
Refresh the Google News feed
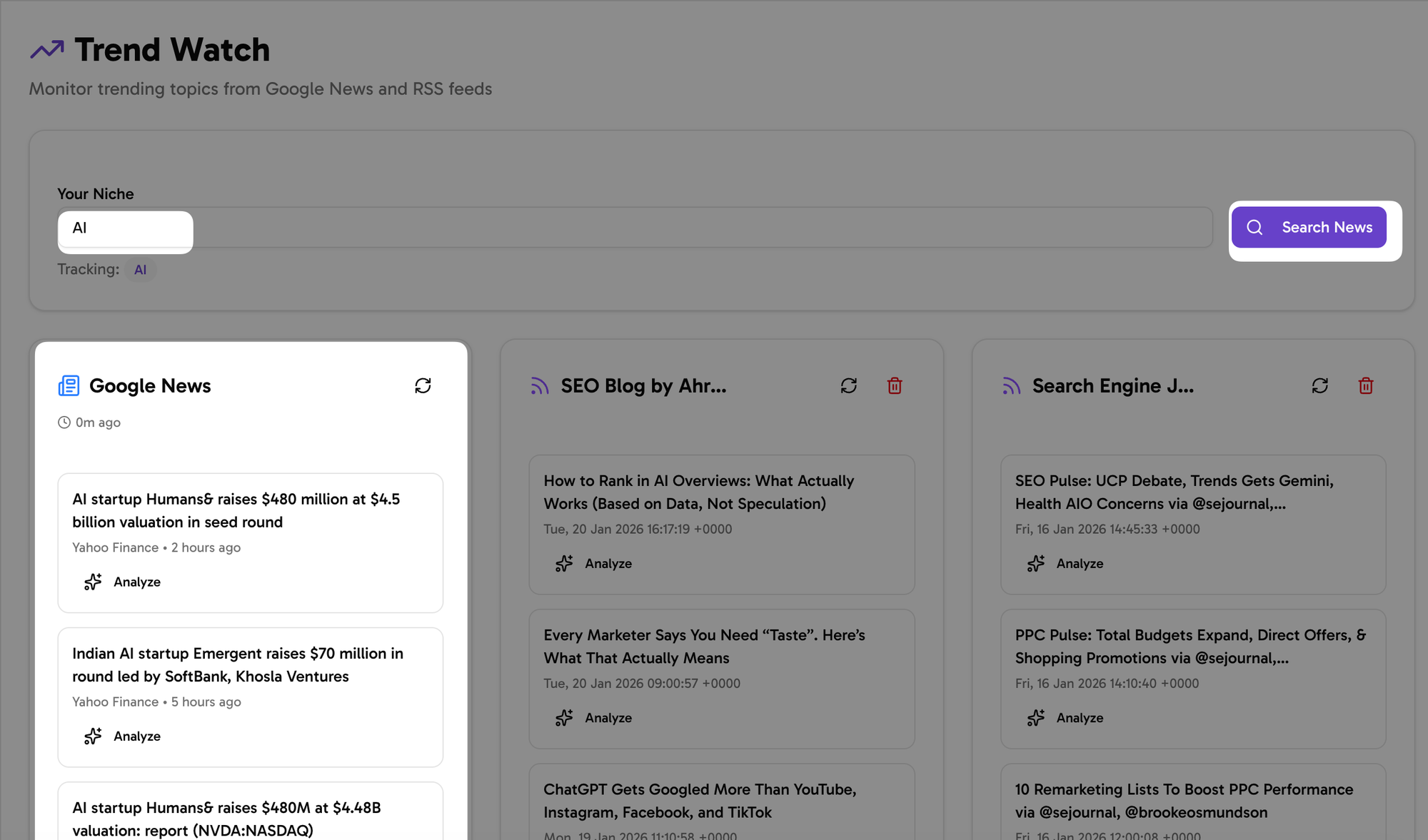[x=423, y=385]
